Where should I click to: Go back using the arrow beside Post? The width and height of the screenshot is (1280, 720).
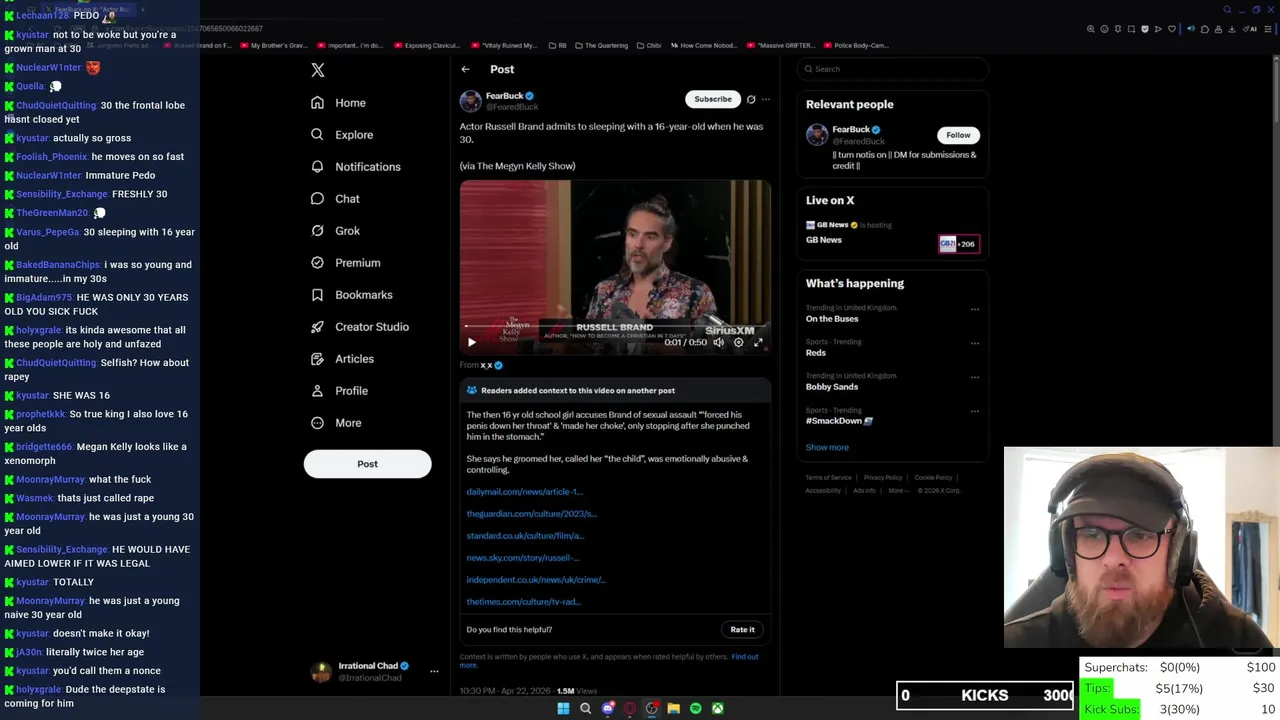pyautogui.click(x=465, y=69)
